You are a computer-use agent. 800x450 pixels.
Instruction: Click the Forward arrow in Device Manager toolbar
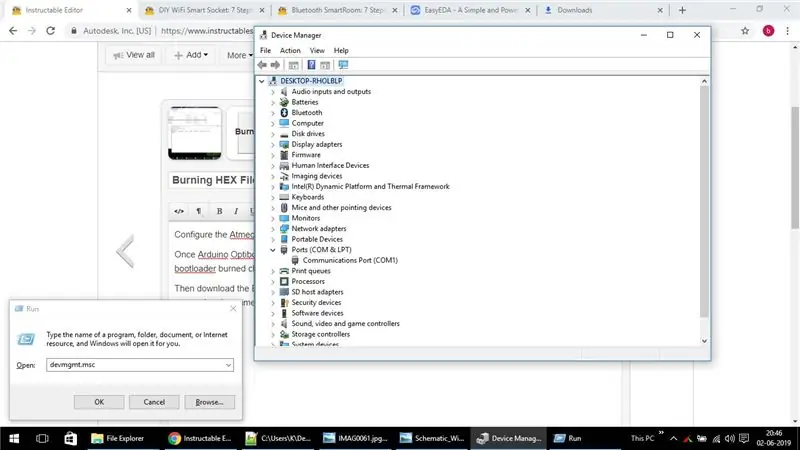pos(275,65)
